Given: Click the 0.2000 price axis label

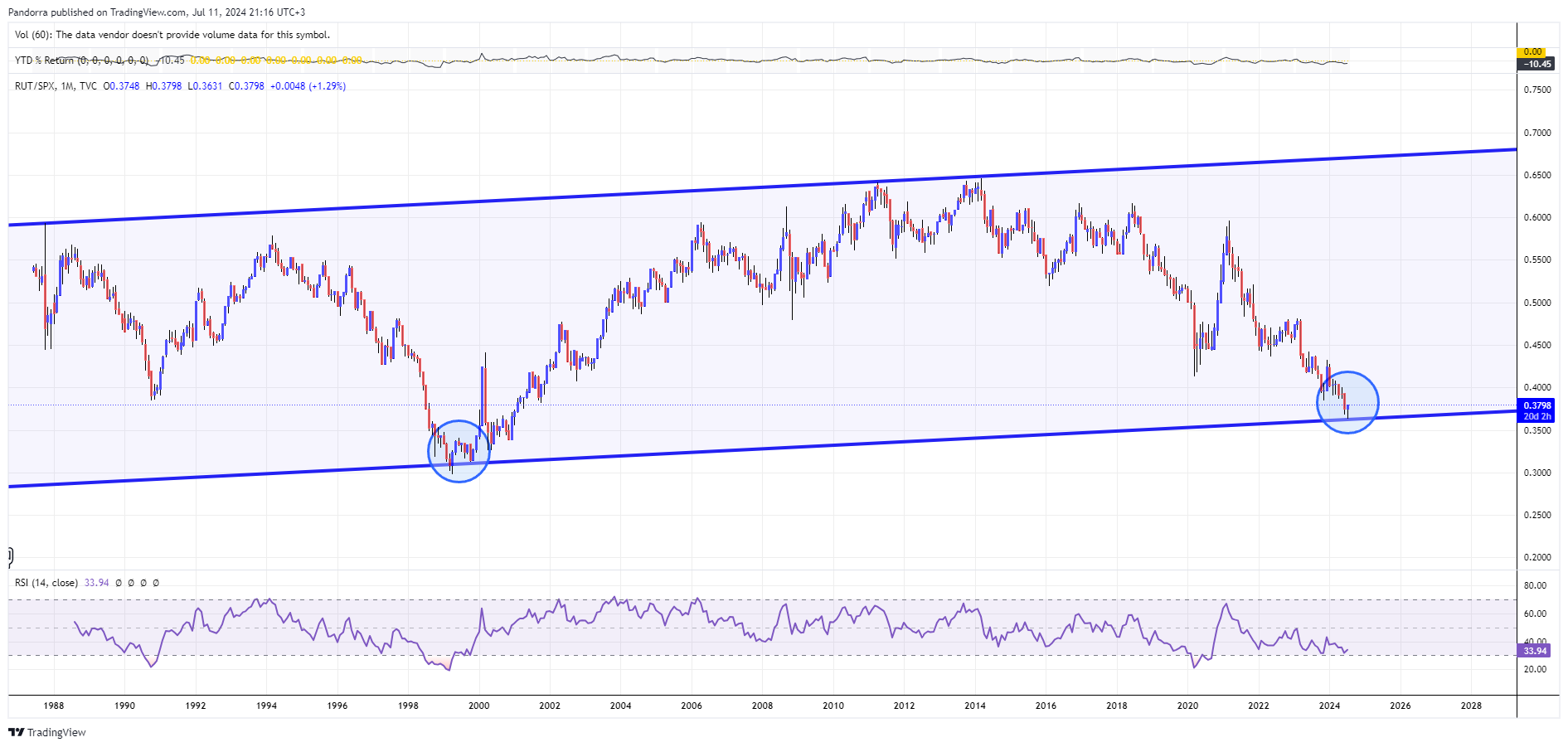Looking at the screenshot, I should point(1536,557).
